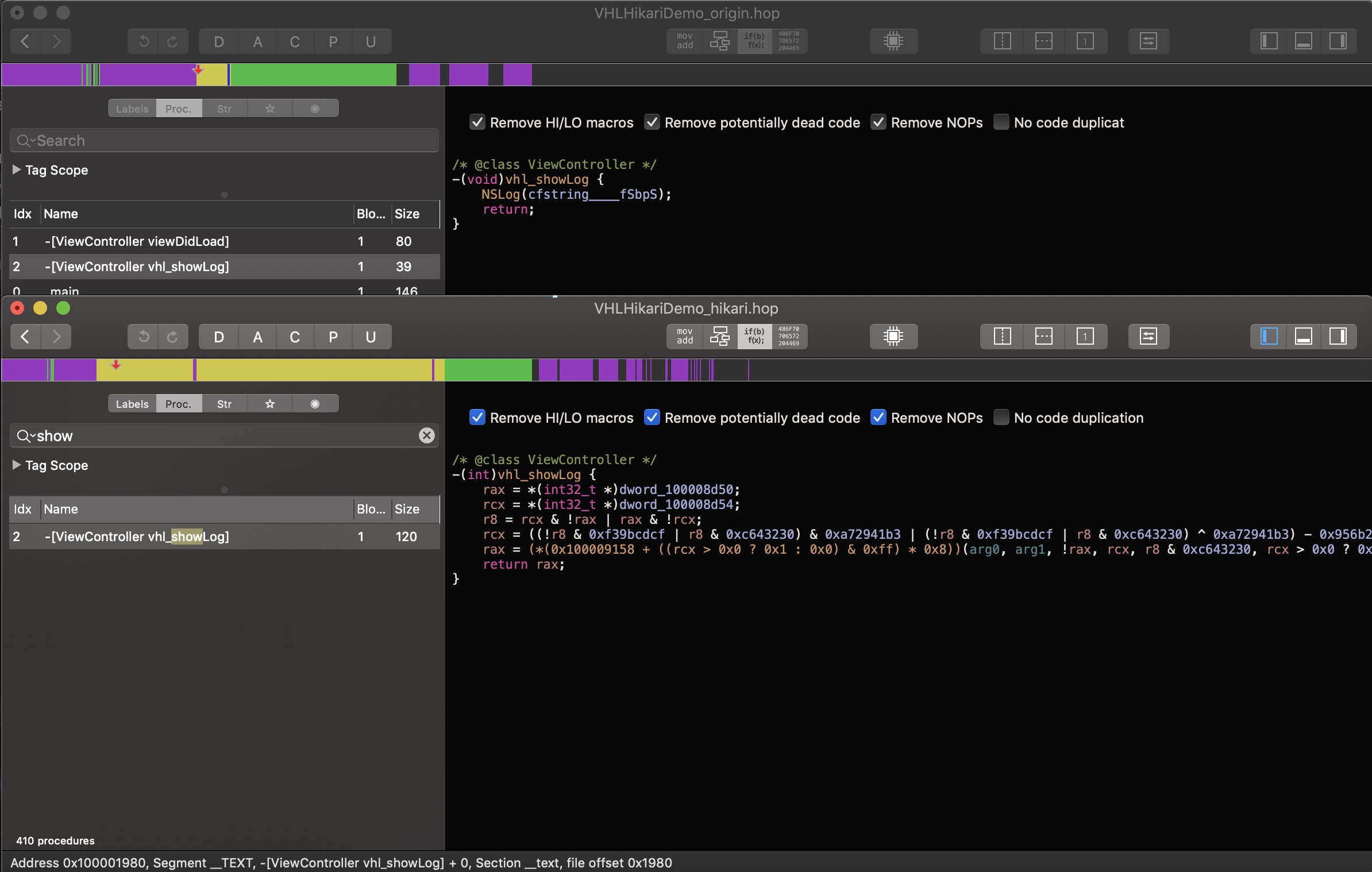Show hex view mode in hikari toolbar

click(789, 337)
